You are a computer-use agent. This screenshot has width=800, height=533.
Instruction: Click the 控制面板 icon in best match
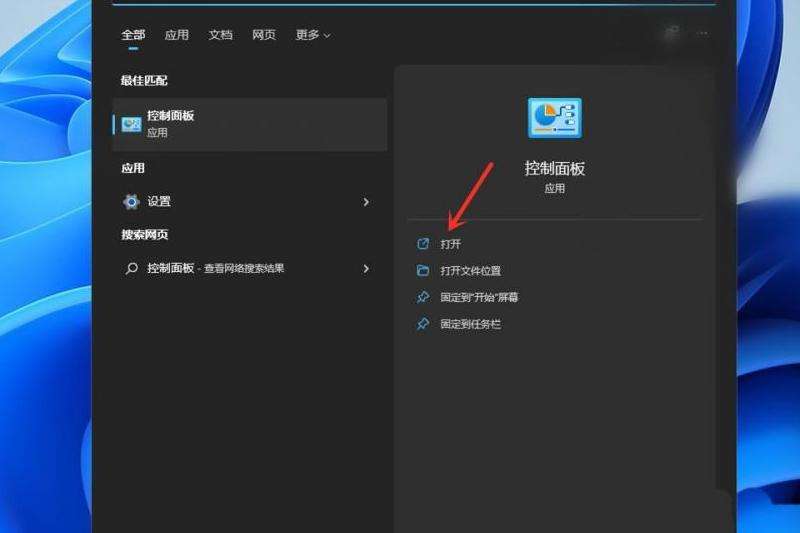(131, 124)
